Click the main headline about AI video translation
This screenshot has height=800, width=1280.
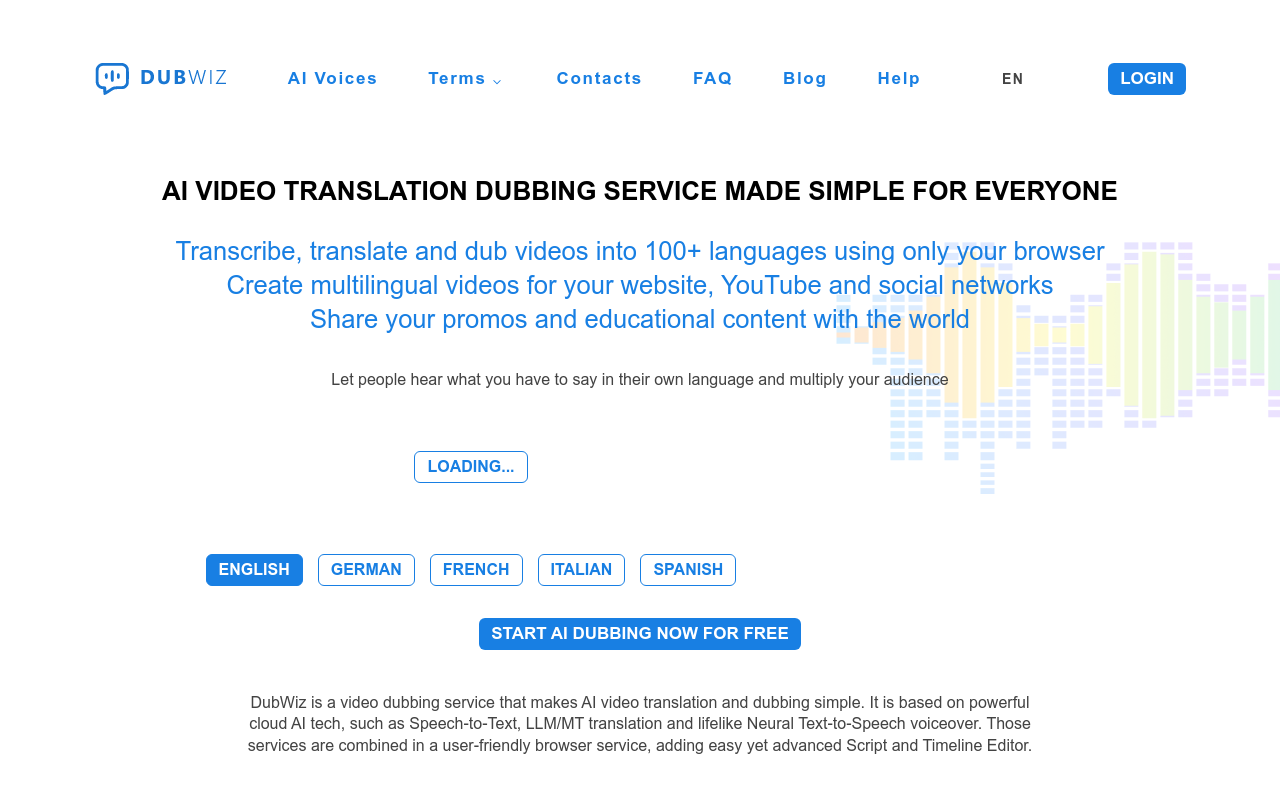640,191
